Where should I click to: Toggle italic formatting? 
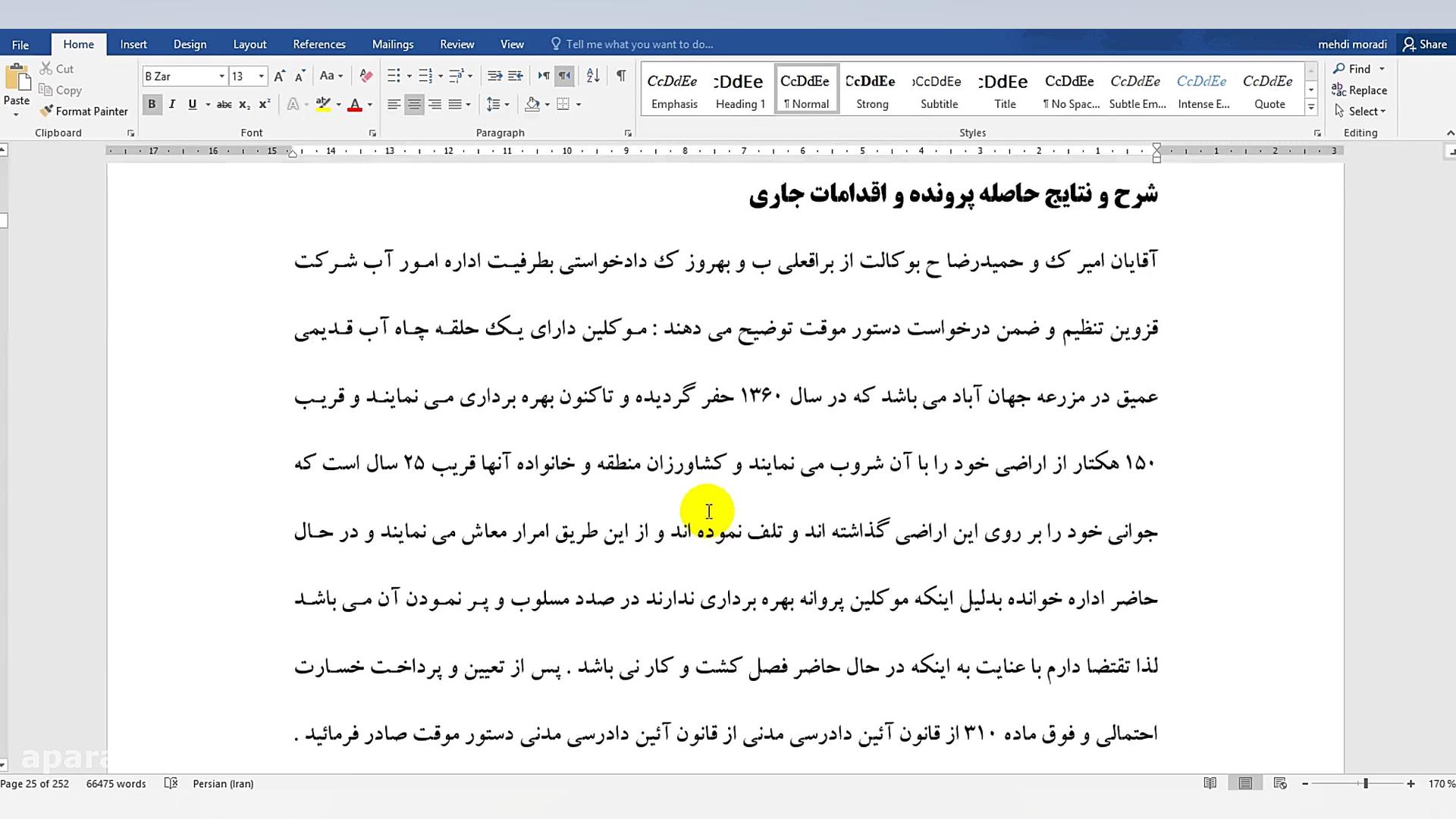click(x=172, y=104)
